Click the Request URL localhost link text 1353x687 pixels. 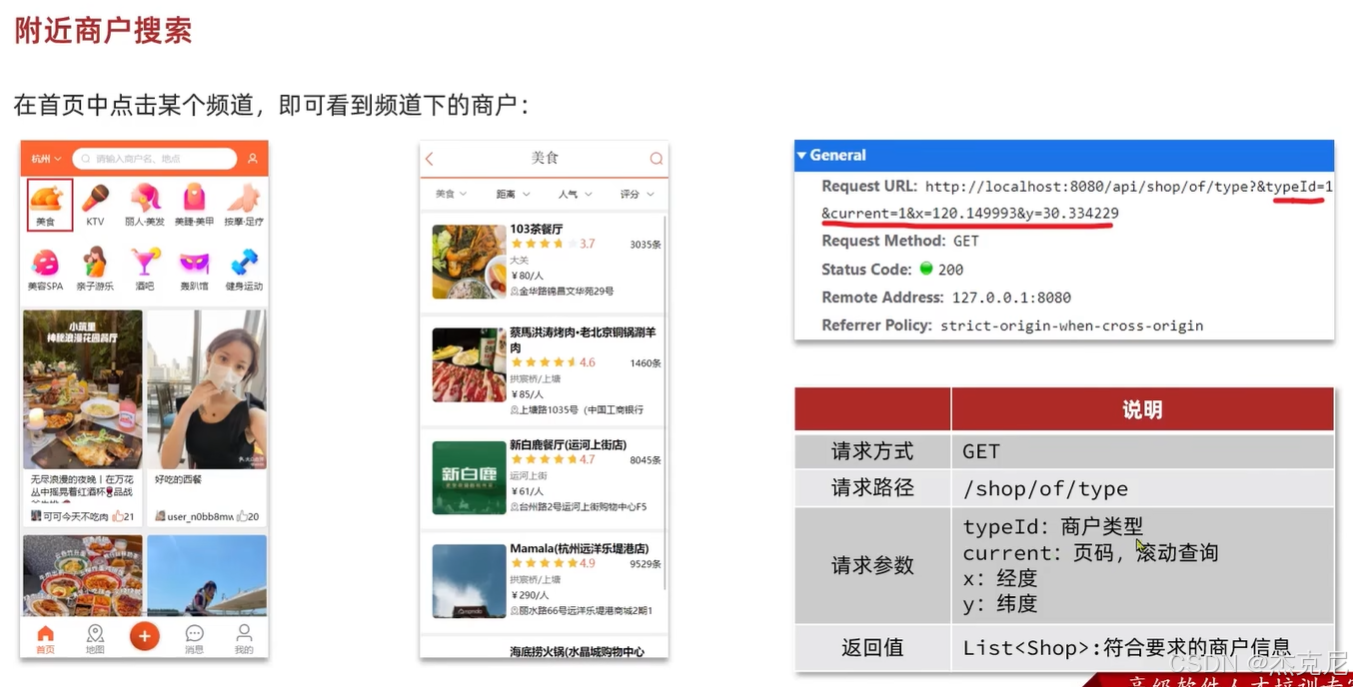[1128, 186]
